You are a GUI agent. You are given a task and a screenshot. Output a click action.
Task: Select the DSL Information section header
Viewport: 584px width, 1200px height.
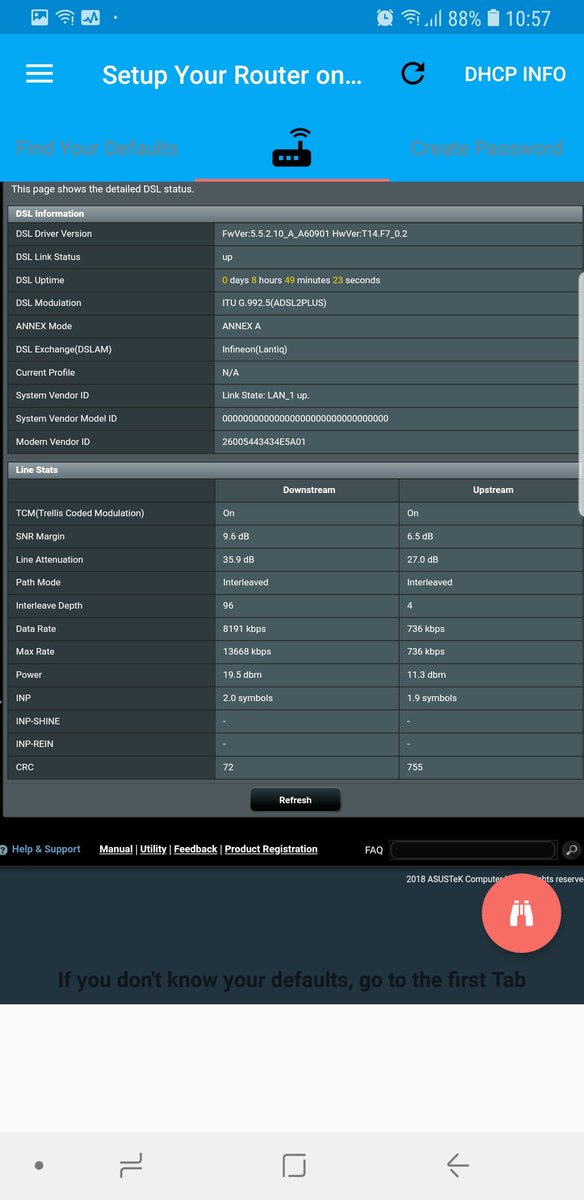pos(295,213)
